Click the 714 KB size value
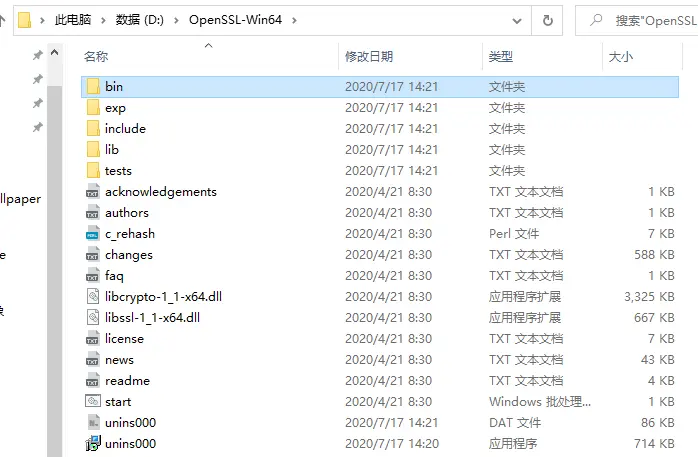 point(654,444)
